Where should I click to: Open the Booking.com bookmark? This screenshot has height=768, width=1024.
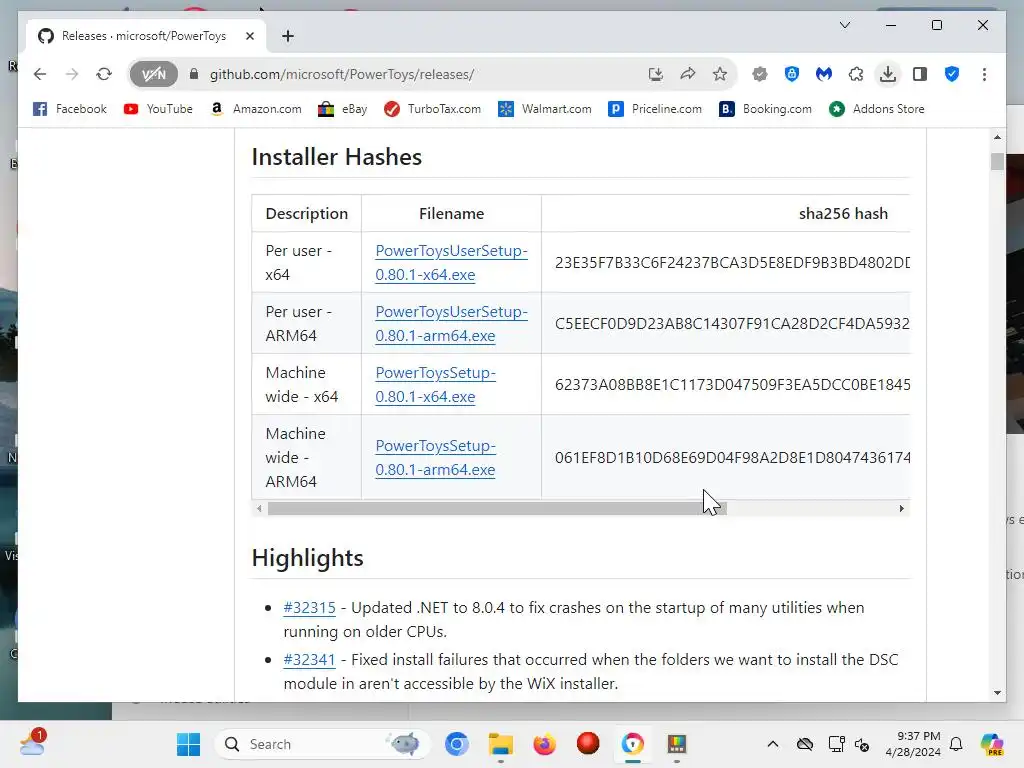(765, 109)
